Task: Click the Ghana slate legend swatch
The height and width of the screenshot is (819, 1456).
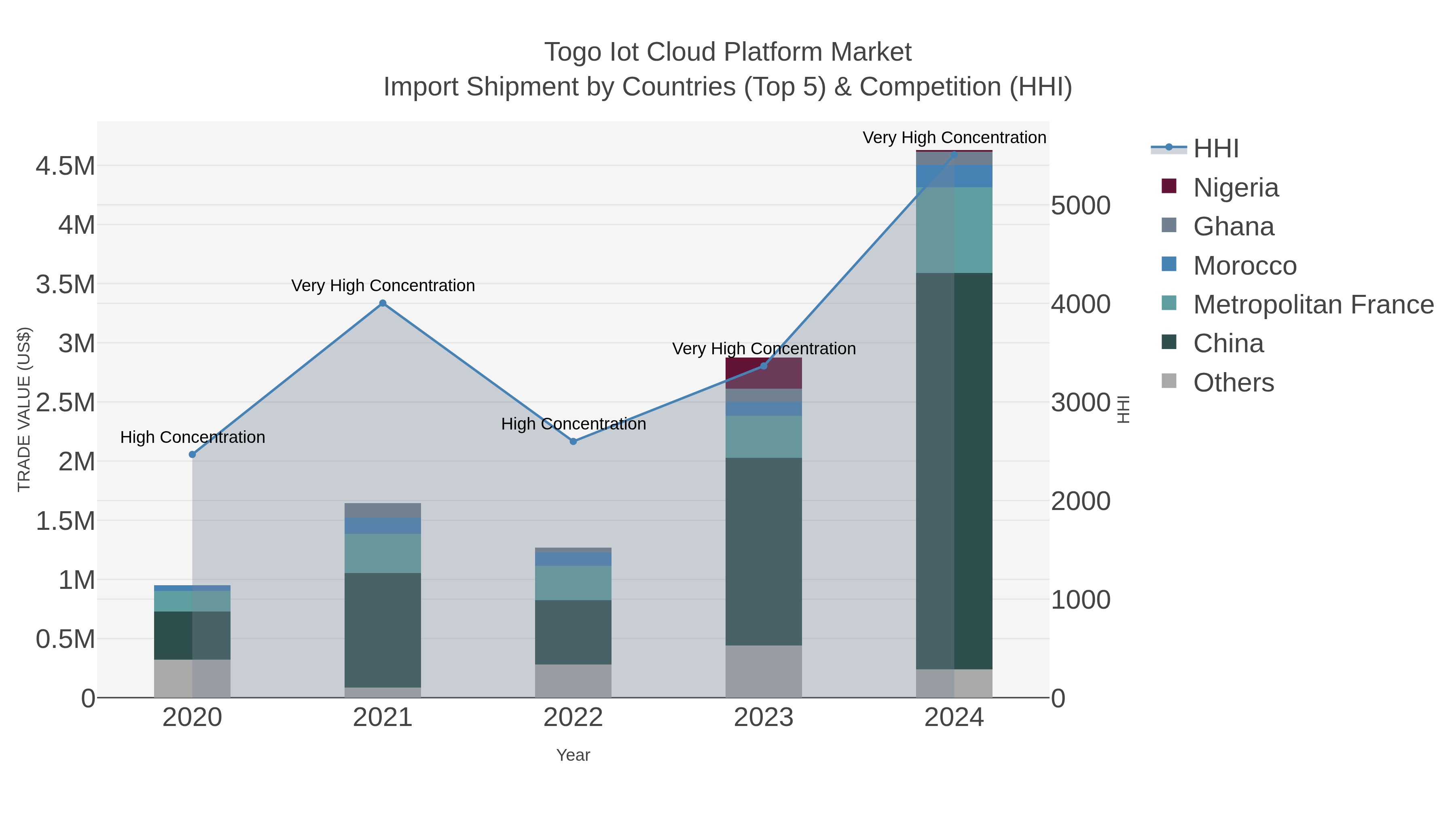Action: pyautogui.click(x=1169, y=225)
